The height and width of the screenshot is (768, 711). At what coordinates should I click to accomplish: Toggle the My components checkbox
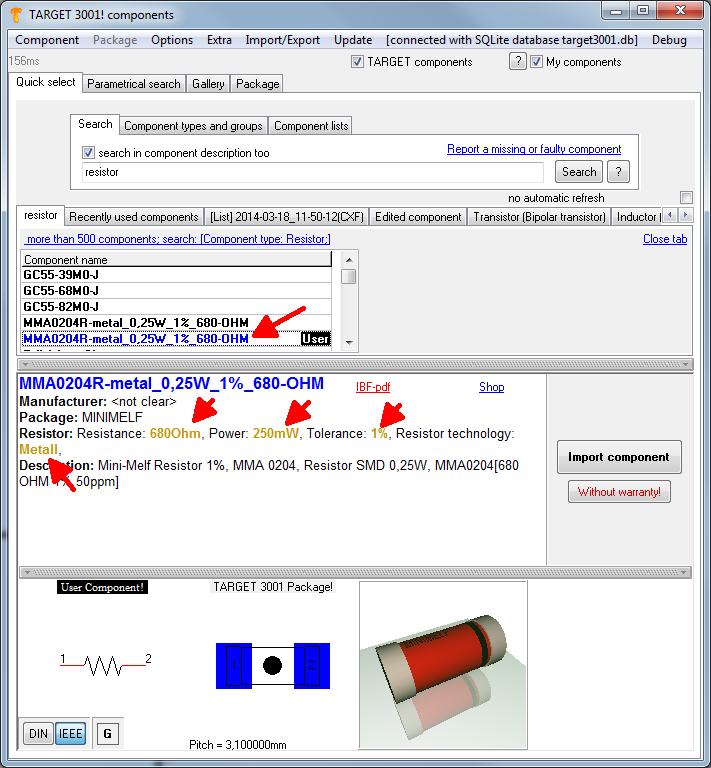point(537,62)
